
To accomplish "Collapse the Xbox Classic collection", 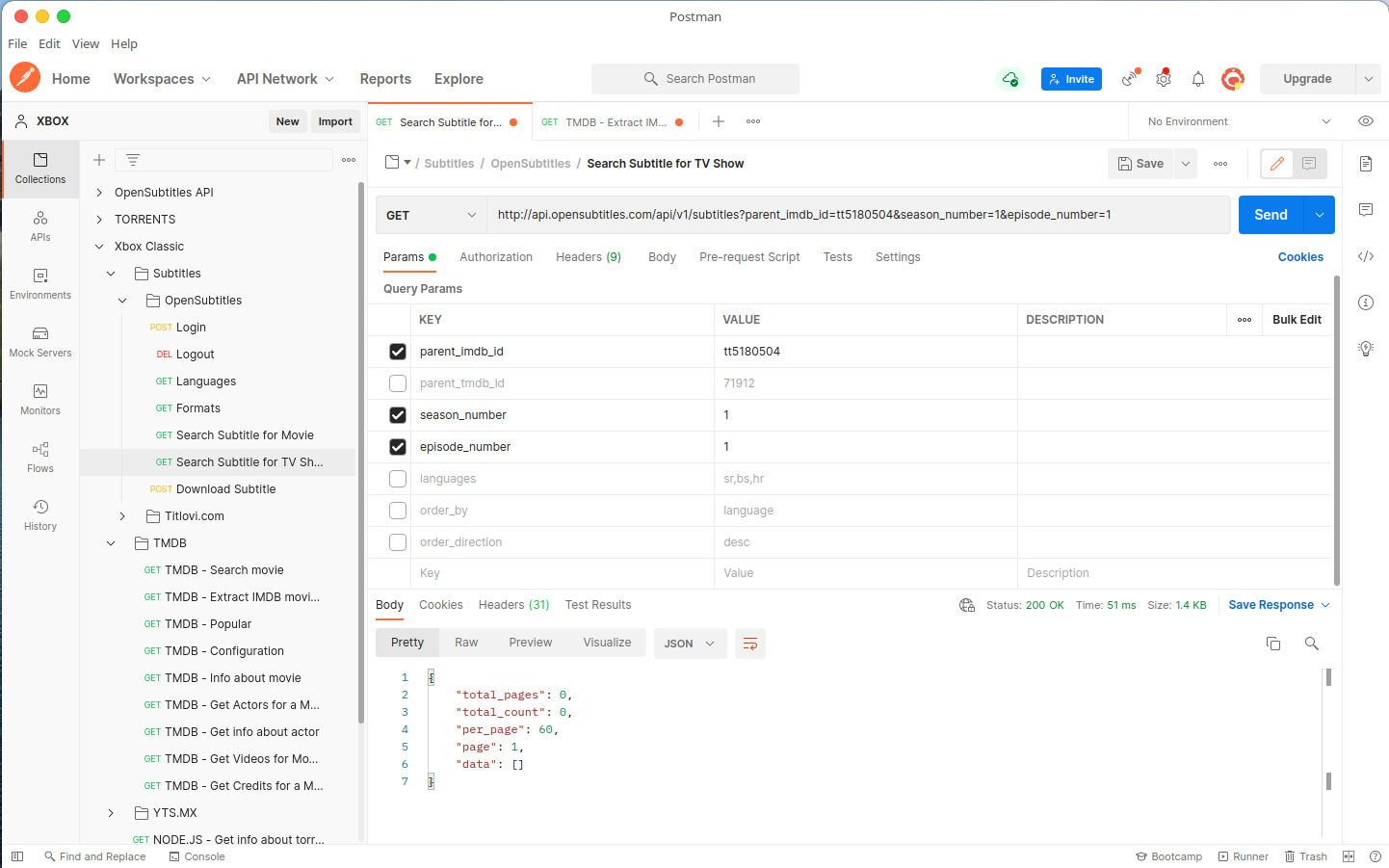I will (x=99, y=247).
